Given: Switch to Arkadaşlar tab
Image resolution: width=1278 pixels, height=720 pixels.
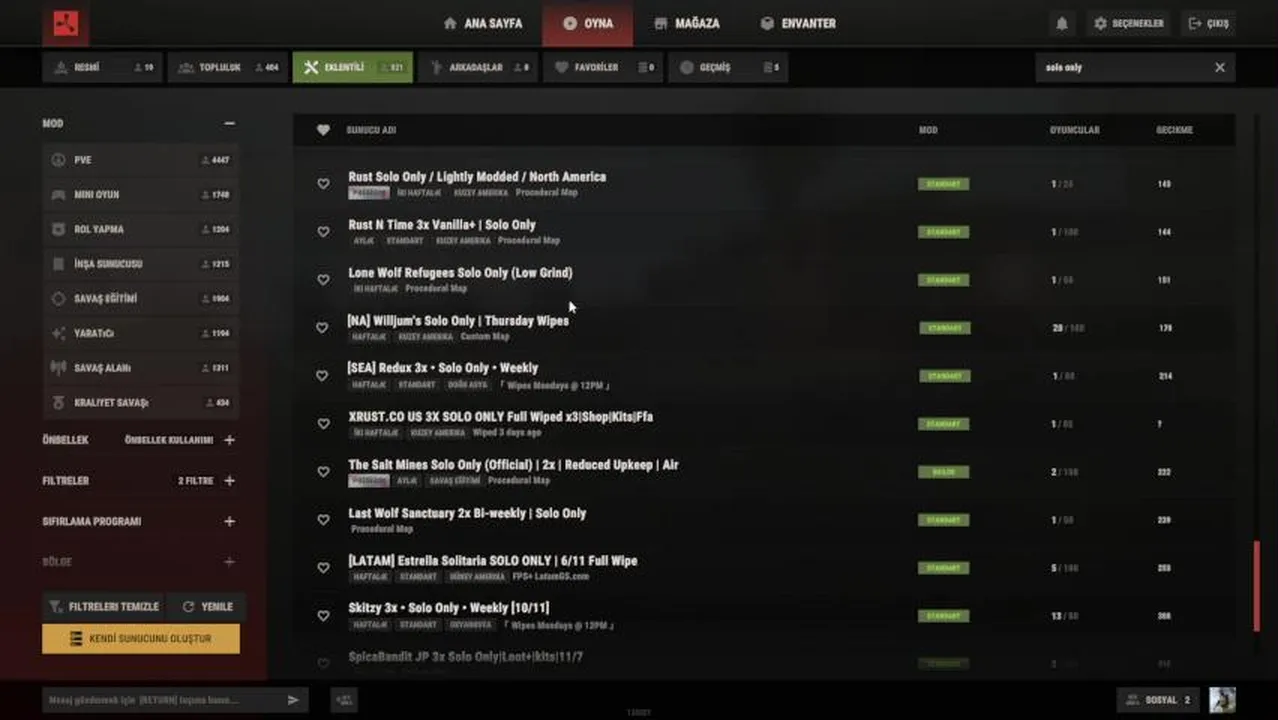Looking at the screenshot, I should click(478, 68).
